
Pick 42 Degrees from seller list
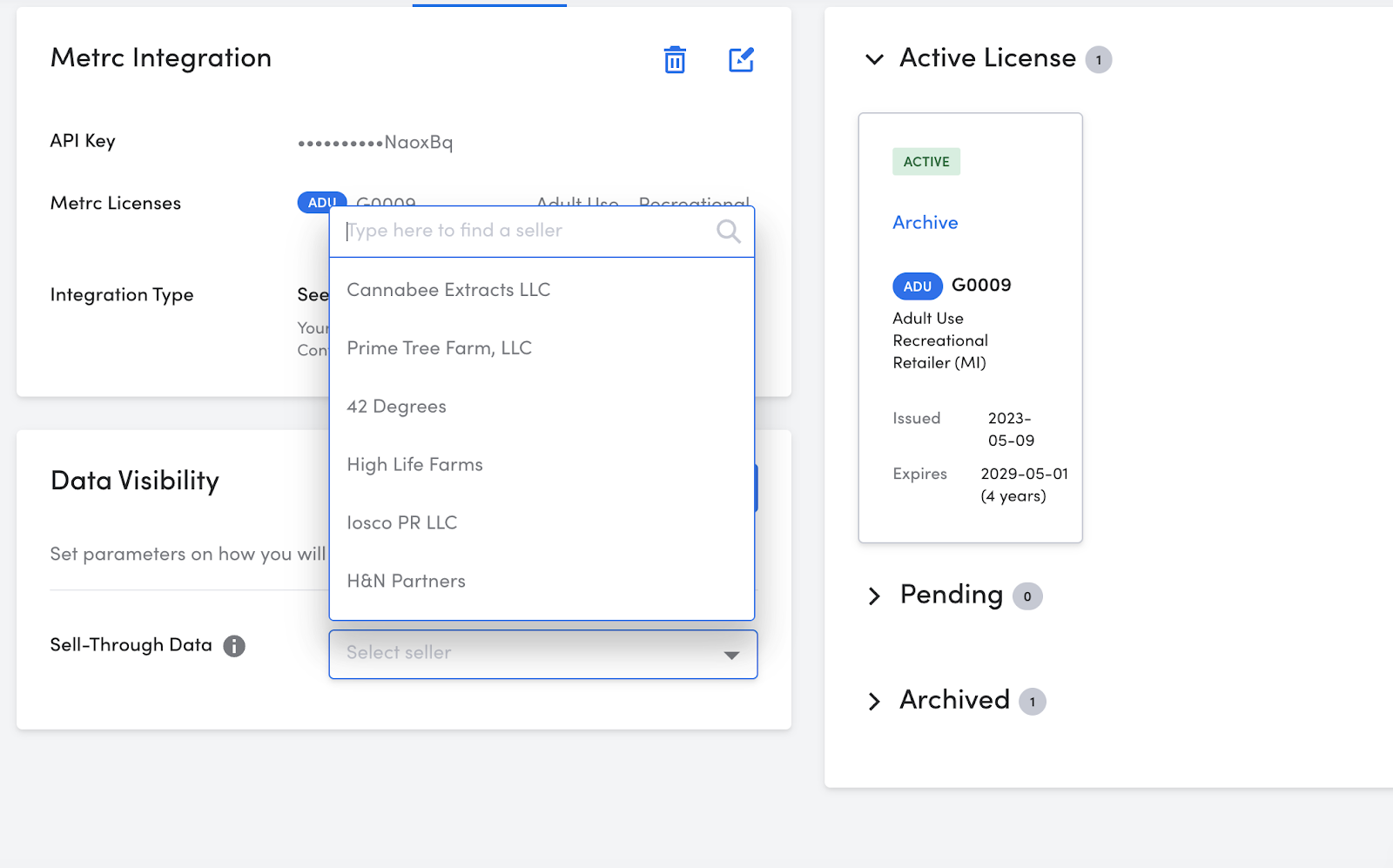(x=542, y=407)
